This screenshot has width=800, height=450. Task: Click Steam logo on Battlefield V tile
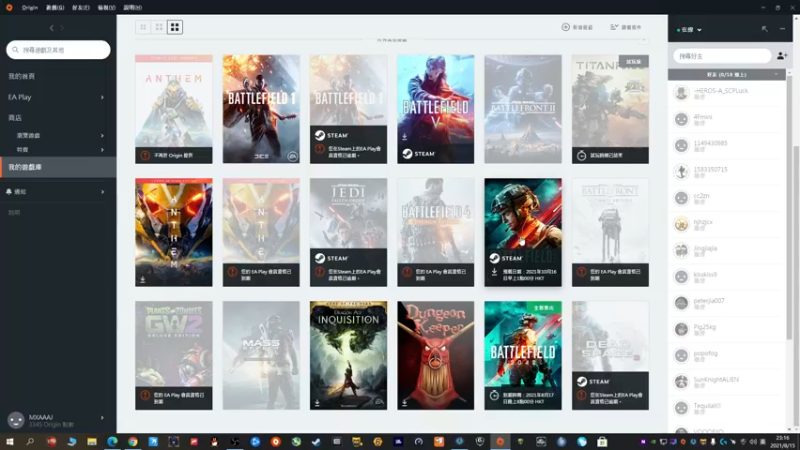tap(407, 154)
